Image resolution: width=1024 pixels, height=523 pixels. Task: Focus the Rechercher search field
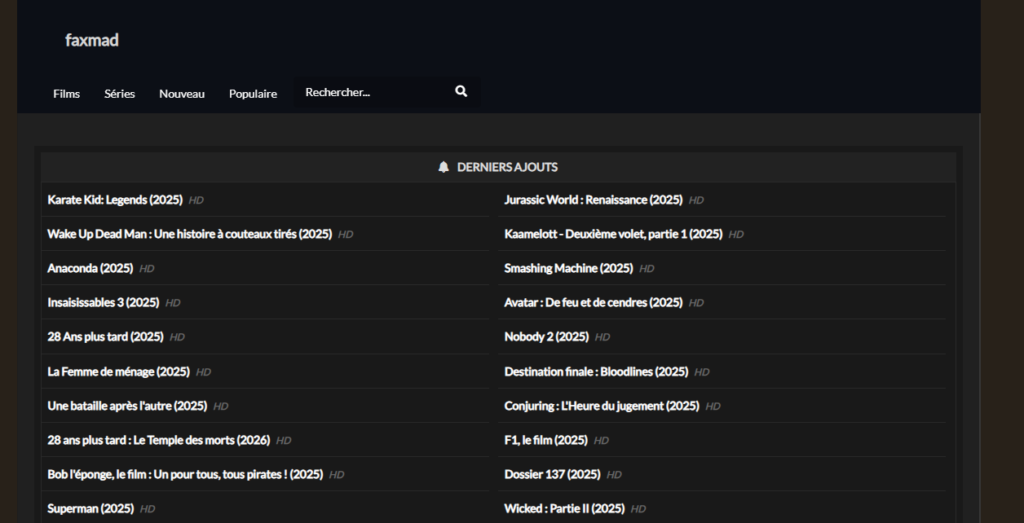point(370,93)
